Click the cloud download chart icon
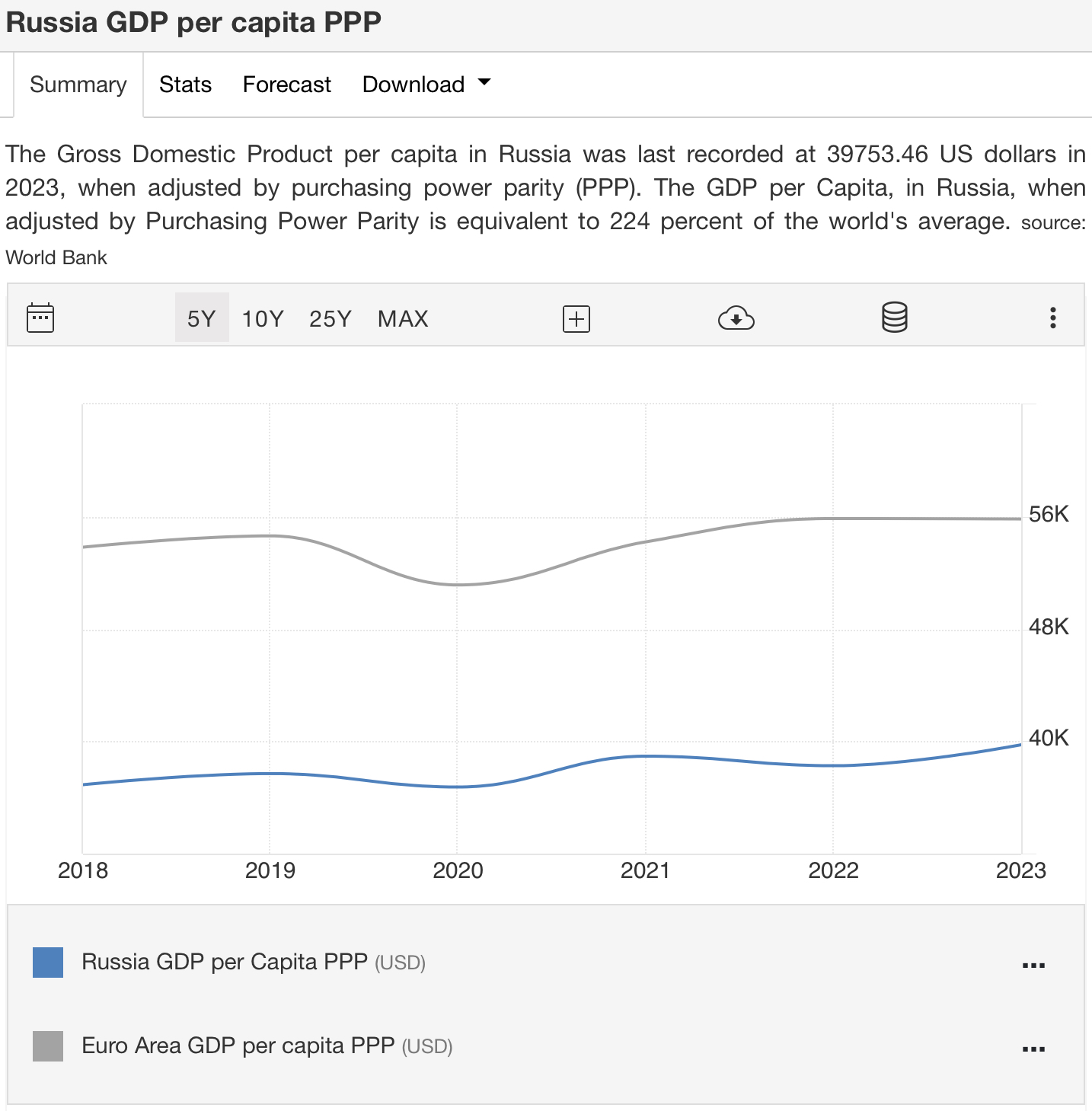Viewport: 1092px width, 1111px height. coord(736,318)
